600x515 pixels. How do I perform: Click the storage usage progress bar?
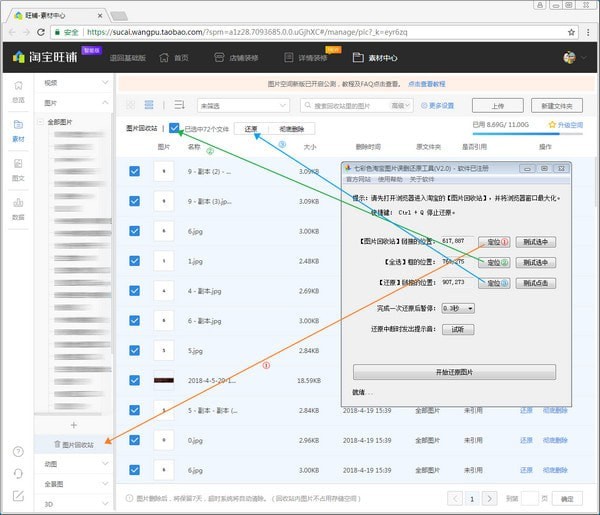[x=527, y=134]
